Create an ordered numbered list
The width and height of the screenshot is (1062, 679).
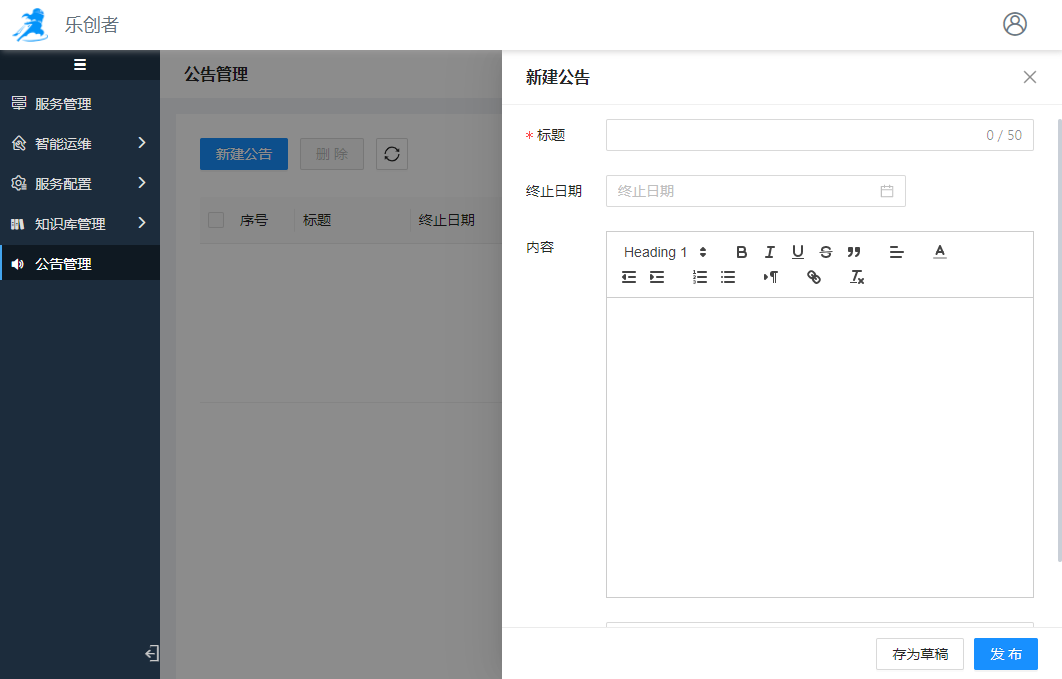pyautogui.click(x=700, y=277)
